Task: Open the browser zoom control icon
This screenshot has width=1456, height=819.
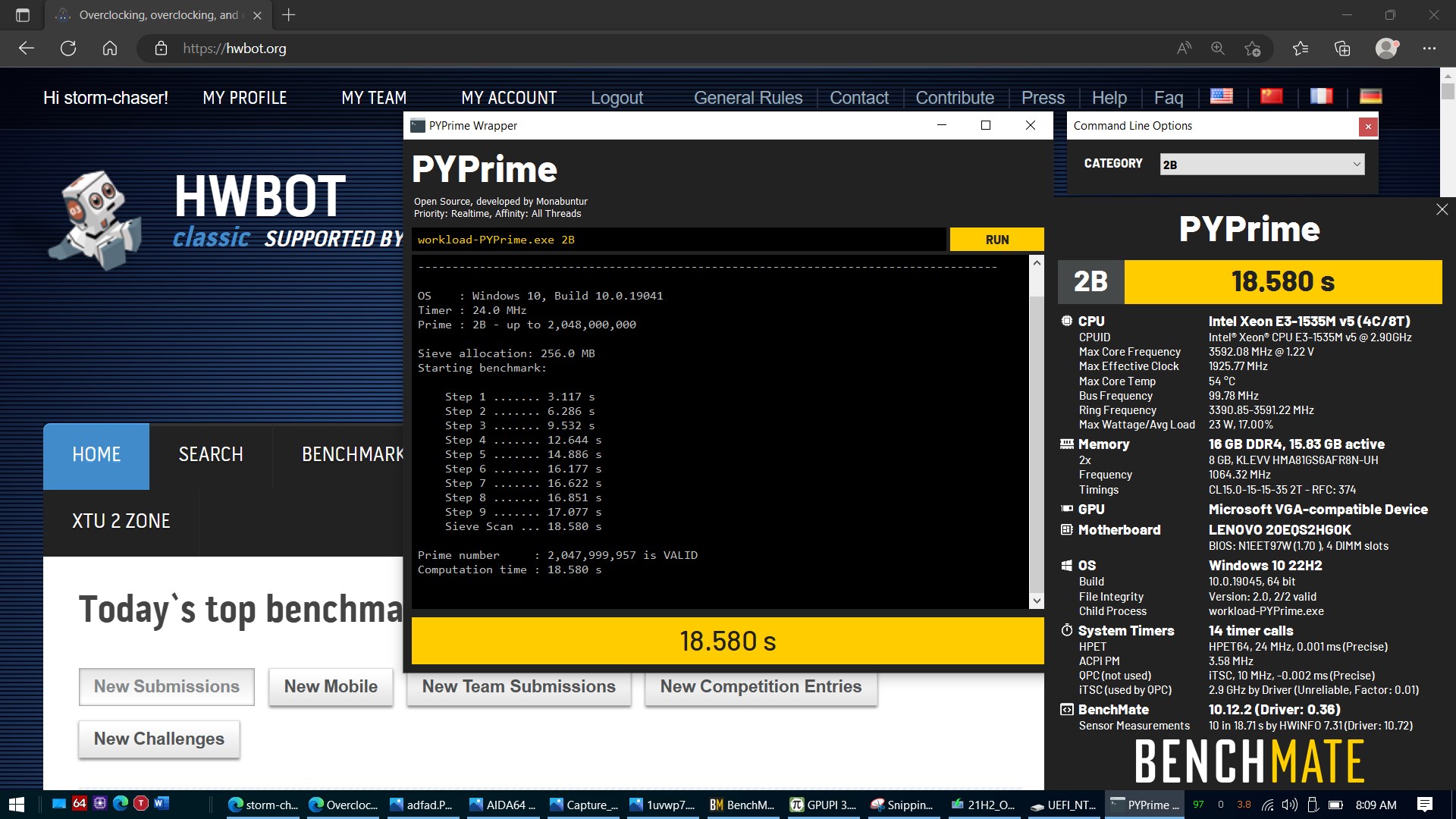Action: click(x=1218, y=49)
